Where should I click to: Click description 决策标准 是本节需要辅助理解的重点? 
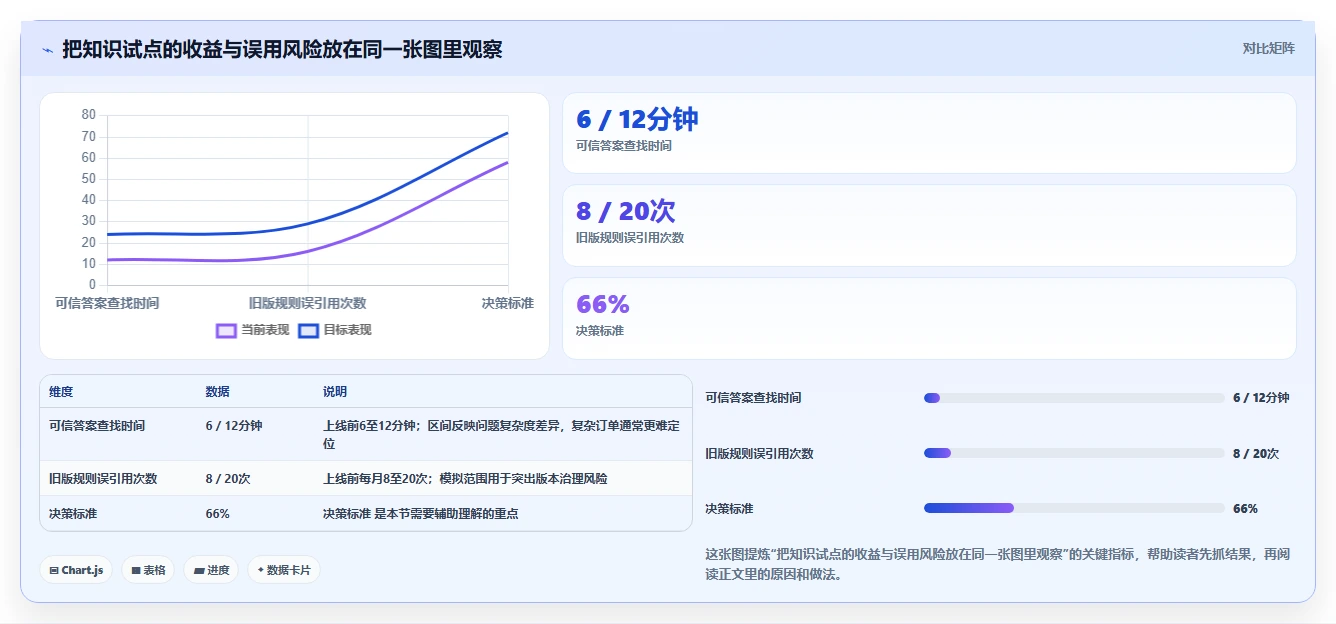[x=420, y=514]
